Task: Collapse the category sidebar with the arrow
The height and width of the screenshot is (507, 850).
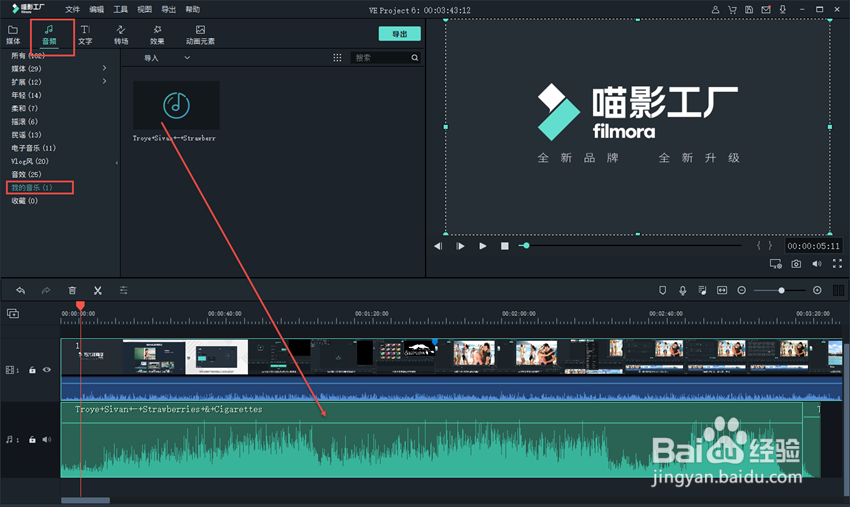Action: 117,163
